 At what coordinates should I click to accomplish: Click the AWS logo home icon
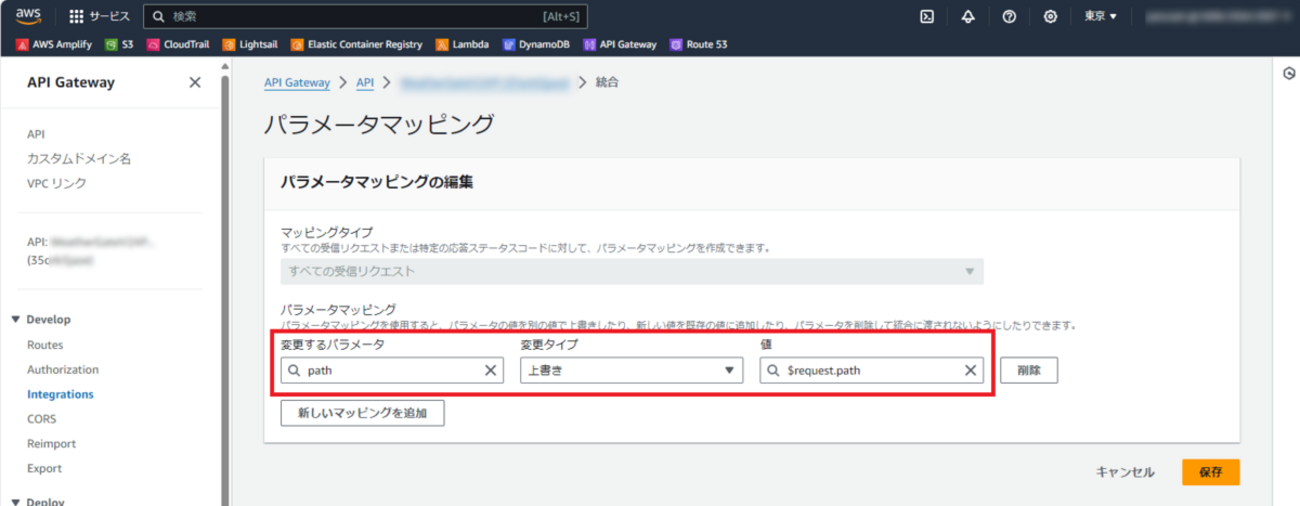27,16
